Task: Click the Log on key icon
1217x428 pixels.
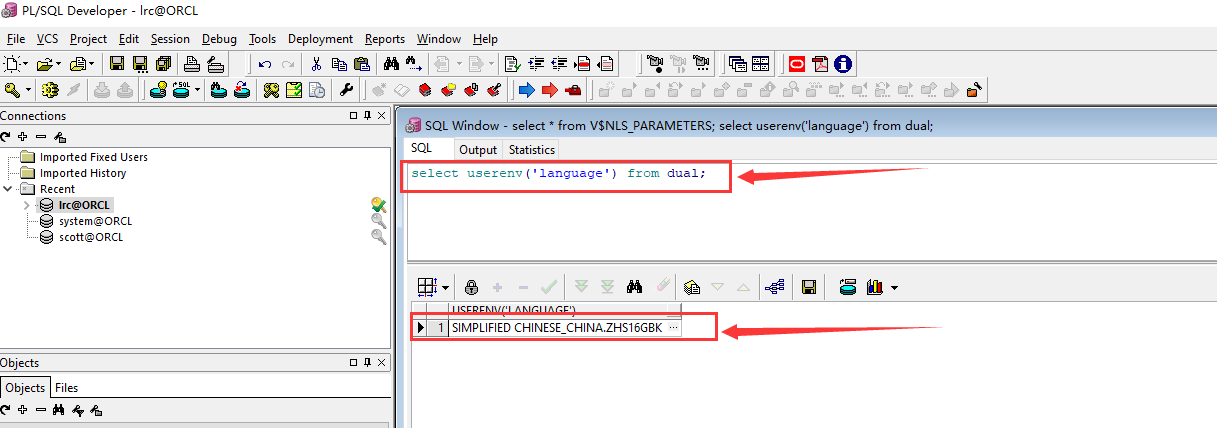Action: (13, 90)
